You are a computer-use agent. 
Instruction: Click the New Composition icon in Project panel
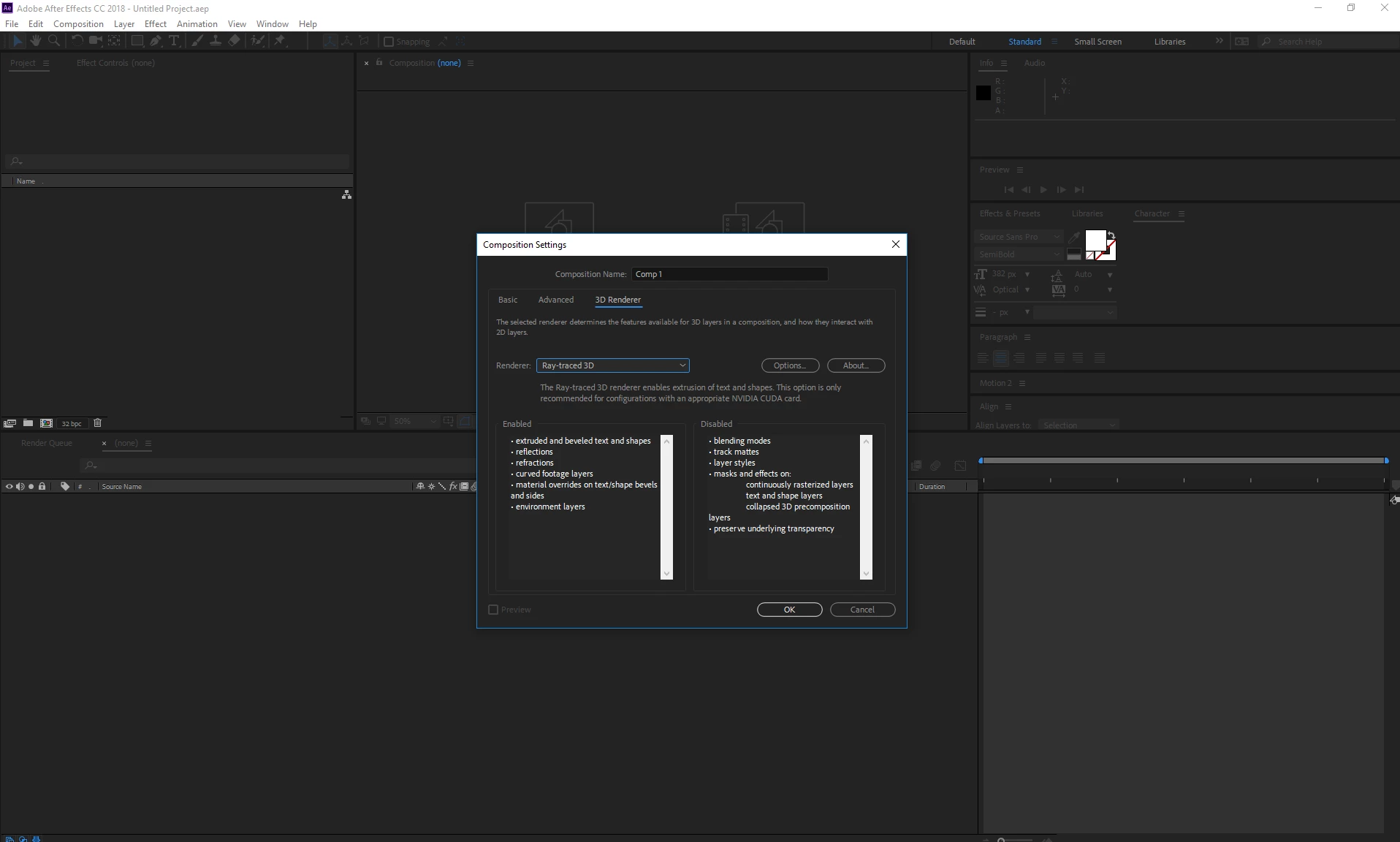coord(46,423)
